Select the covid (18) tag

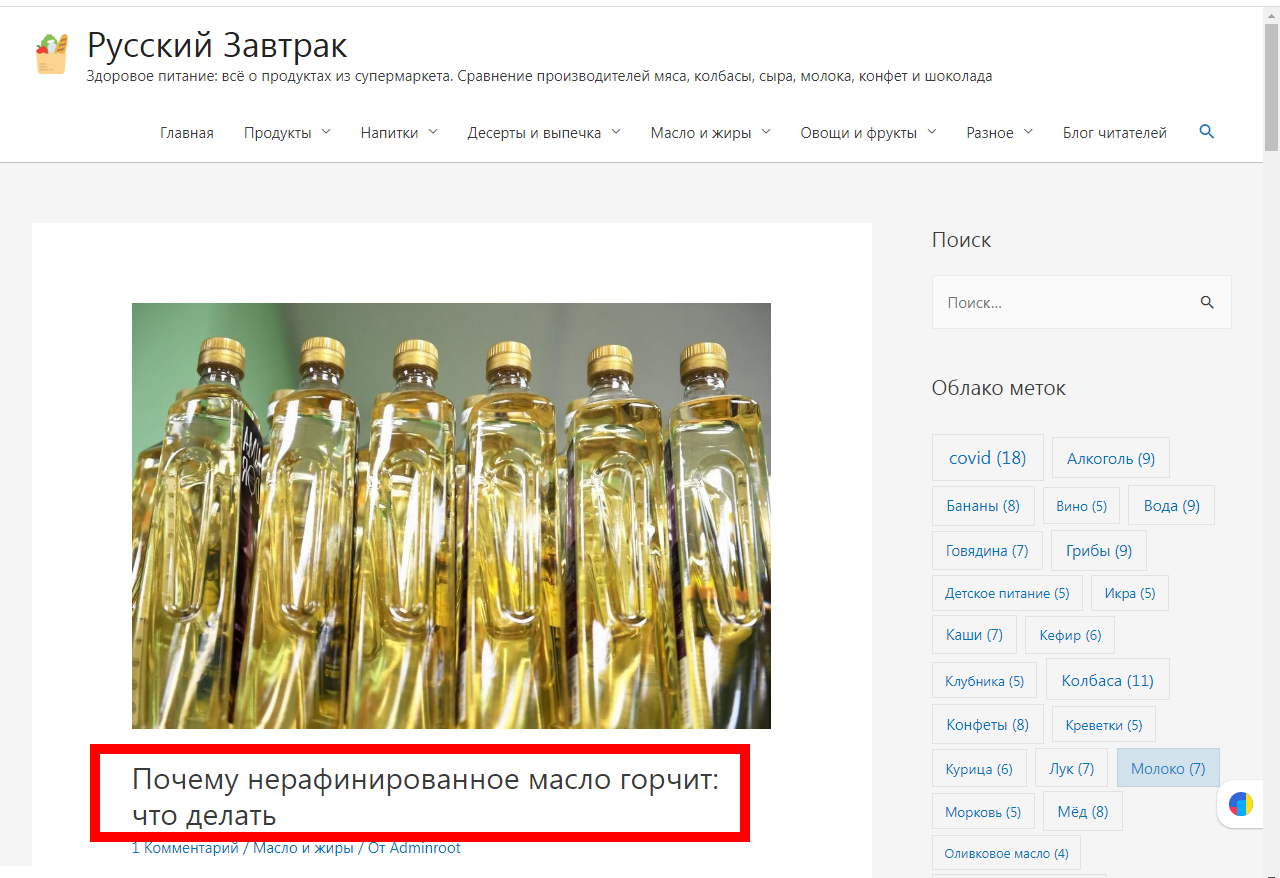pos(987,458)
